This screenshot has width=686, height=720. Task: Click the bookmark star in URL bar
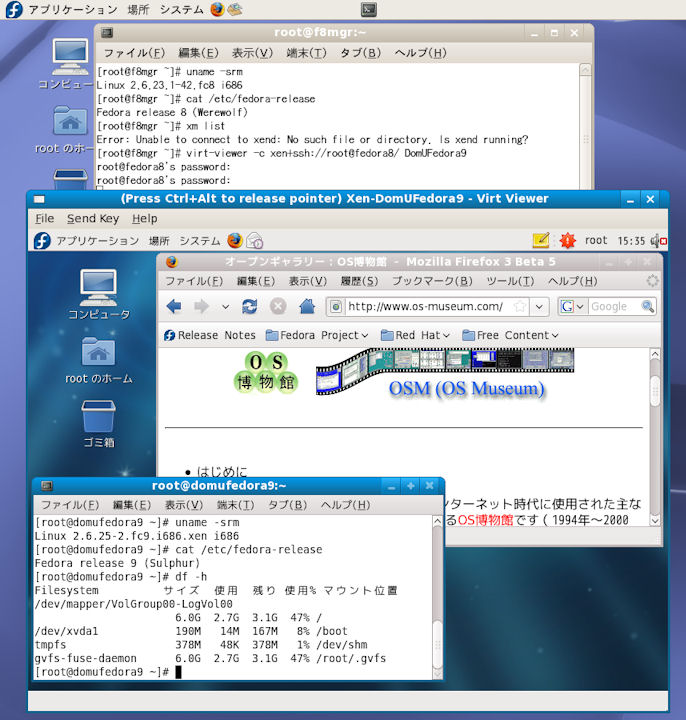point(519,306)
